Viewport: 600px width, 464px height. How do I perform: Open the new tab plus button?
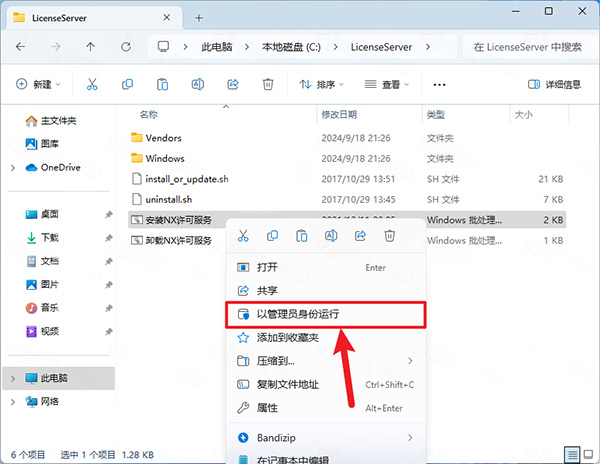tap(199, 18)
